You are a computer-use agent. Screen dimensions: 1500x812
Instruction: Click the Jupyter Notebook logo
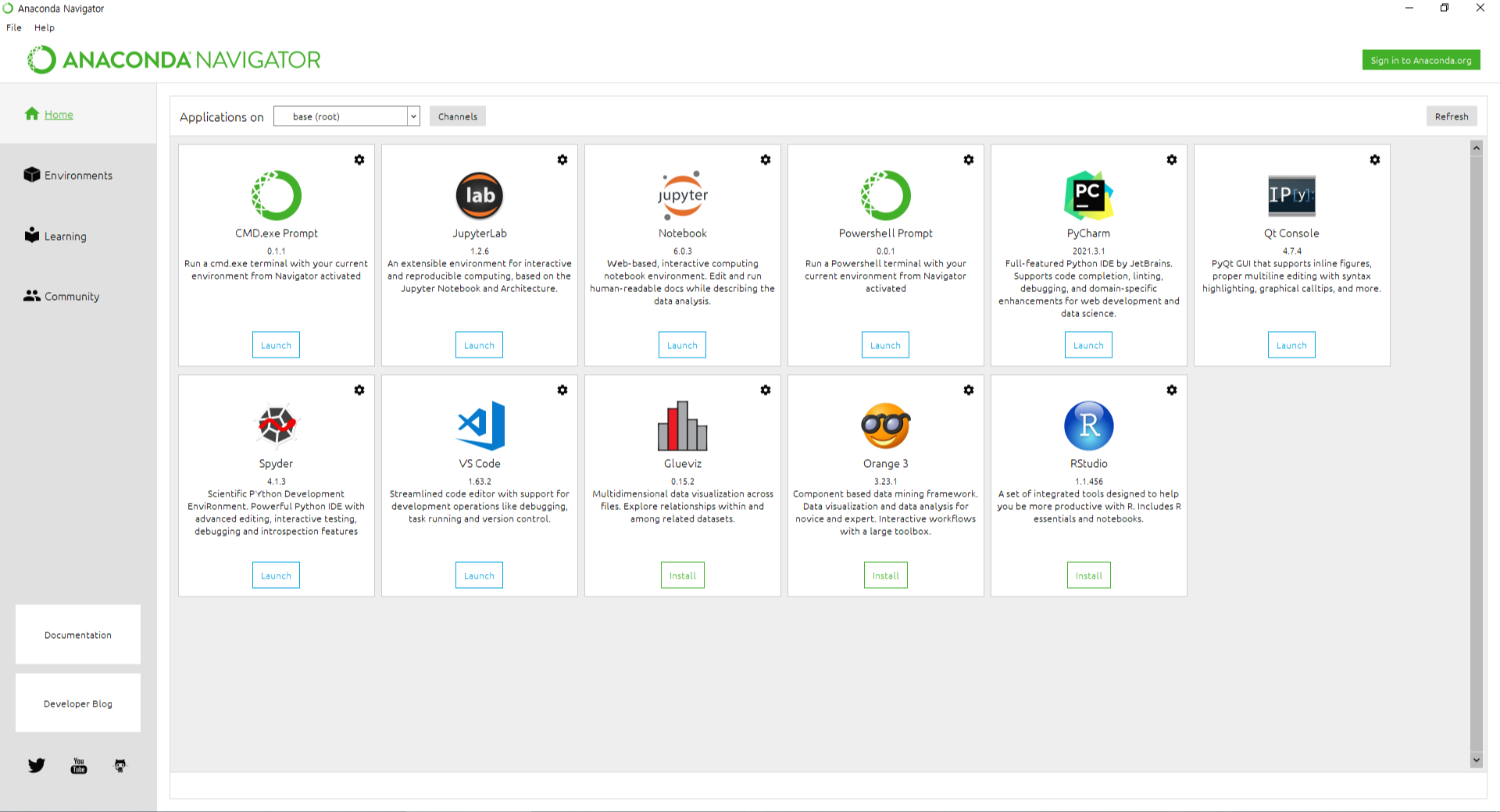(683, 195)
